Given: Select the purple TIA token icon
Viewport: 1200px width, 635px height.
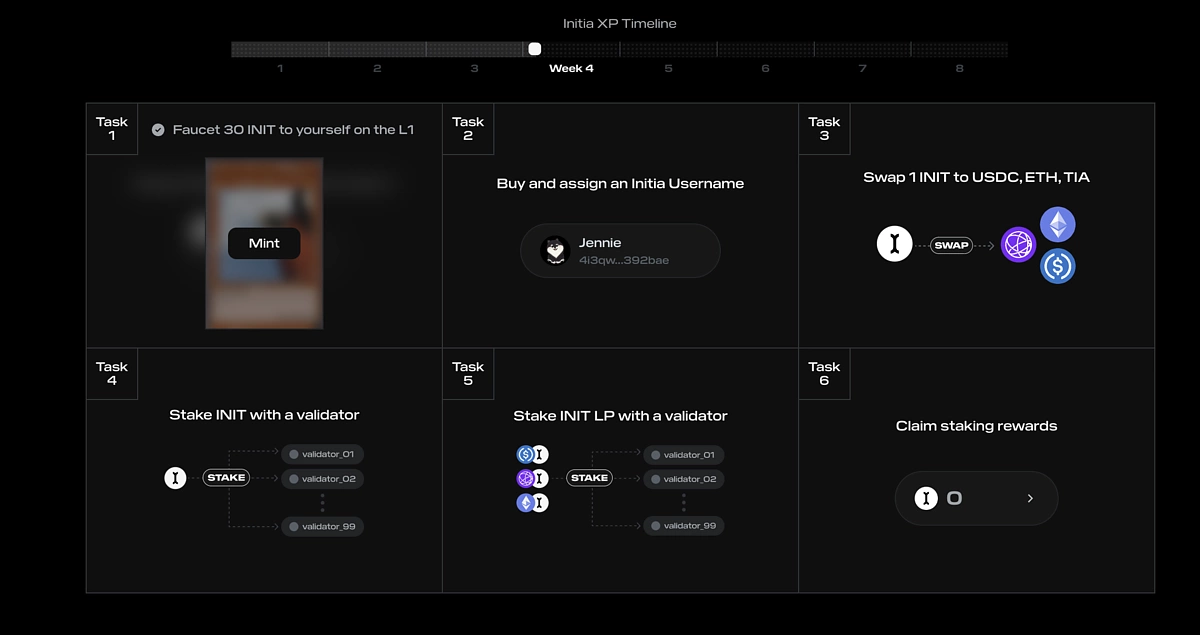Looking at the screenshot, I should [1018, 245].
